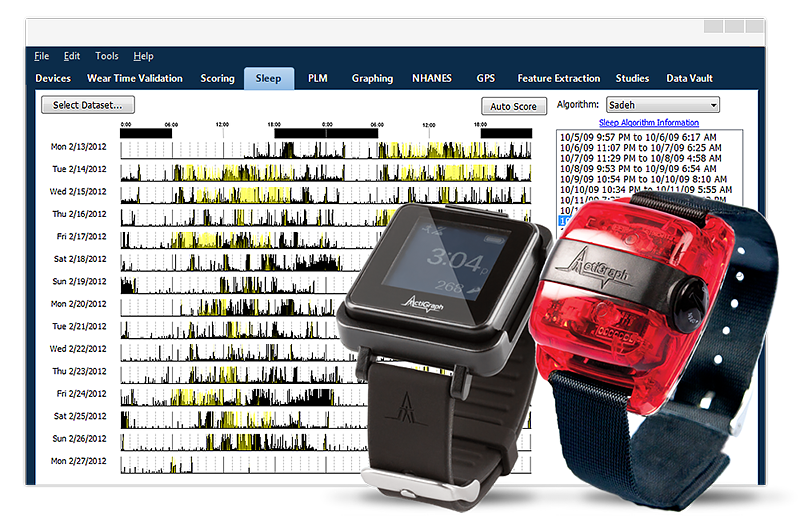Click the Wed 2/15/2012 row label

78,192
